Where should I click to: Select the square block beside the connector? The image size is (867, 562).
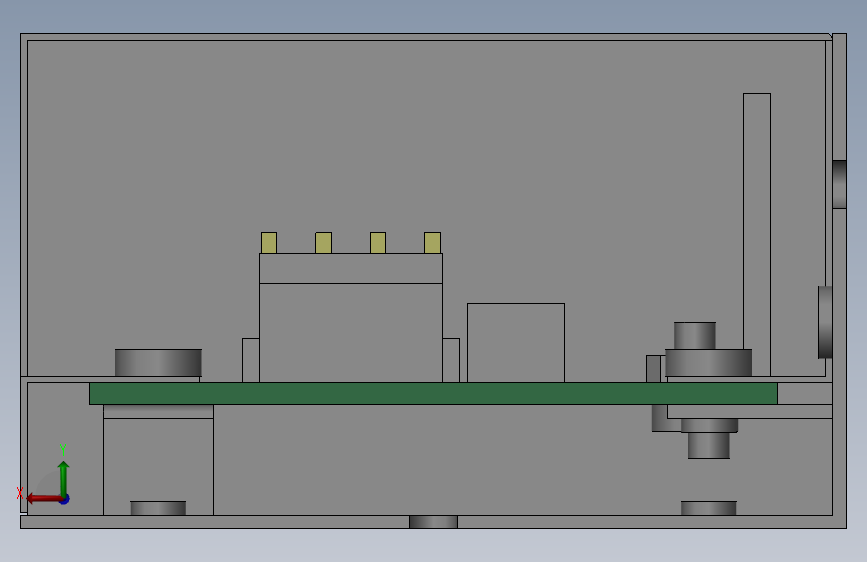[x=516, y=342]
